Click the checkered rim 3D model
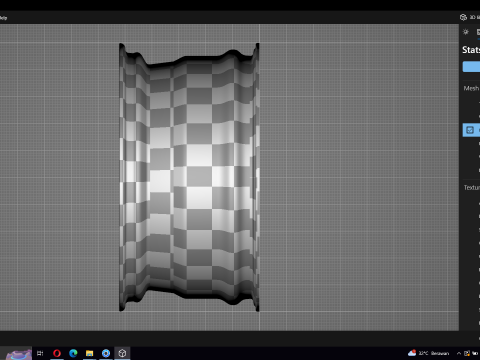 pos(189,177)
